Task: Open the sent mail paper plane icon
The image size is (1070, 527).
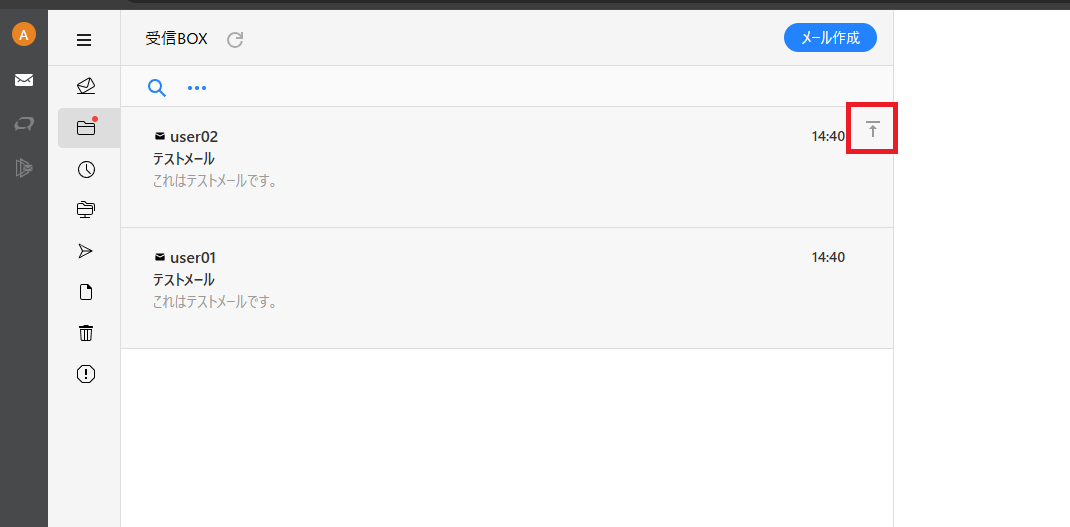Action: (x=85, y=251)
